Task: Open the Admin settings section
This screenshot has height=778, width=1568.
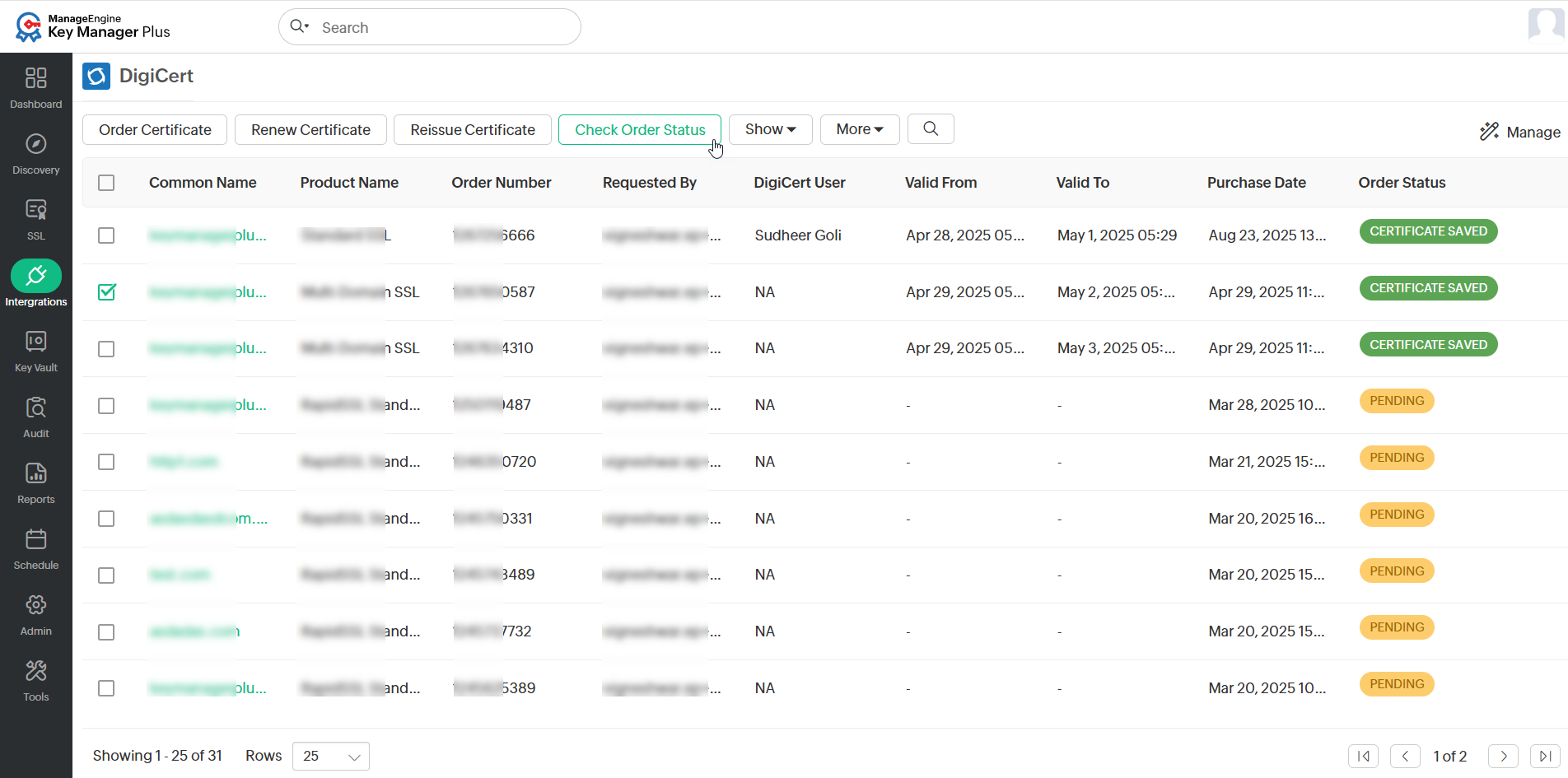Action: coord(36,614)
